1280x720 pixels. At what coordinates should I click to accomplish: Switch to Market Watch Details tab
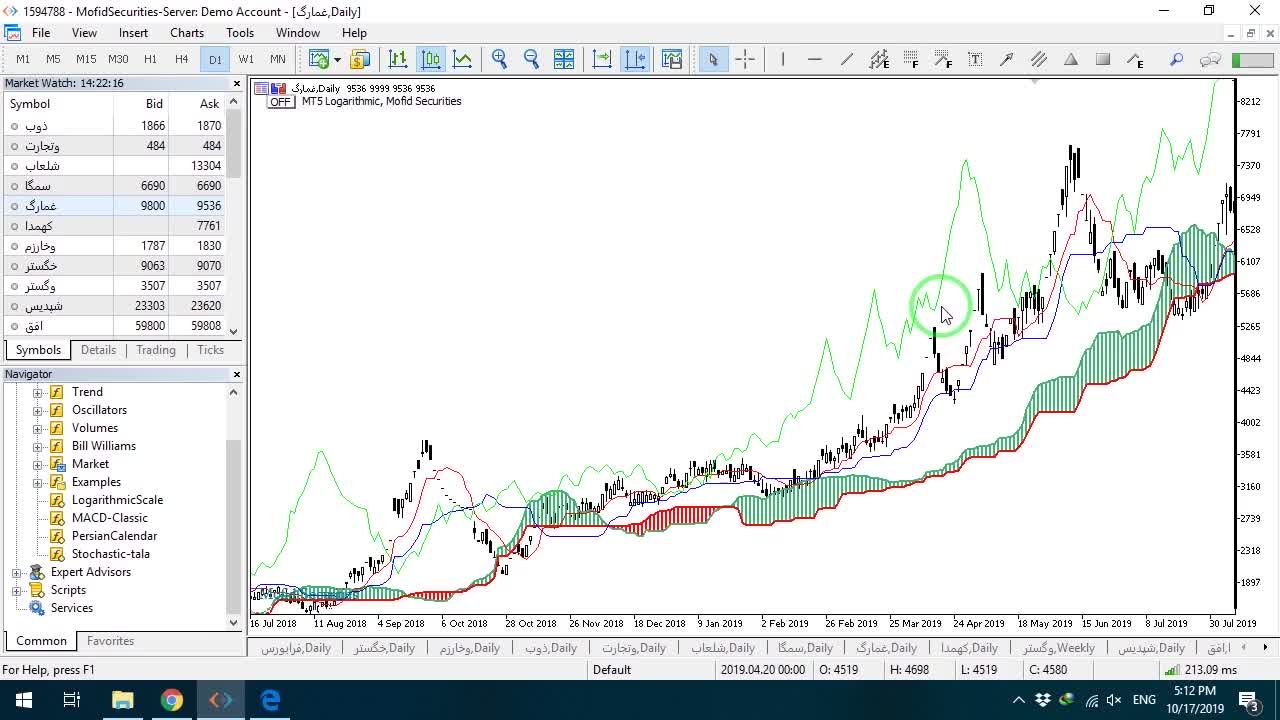tap(98, 350)
